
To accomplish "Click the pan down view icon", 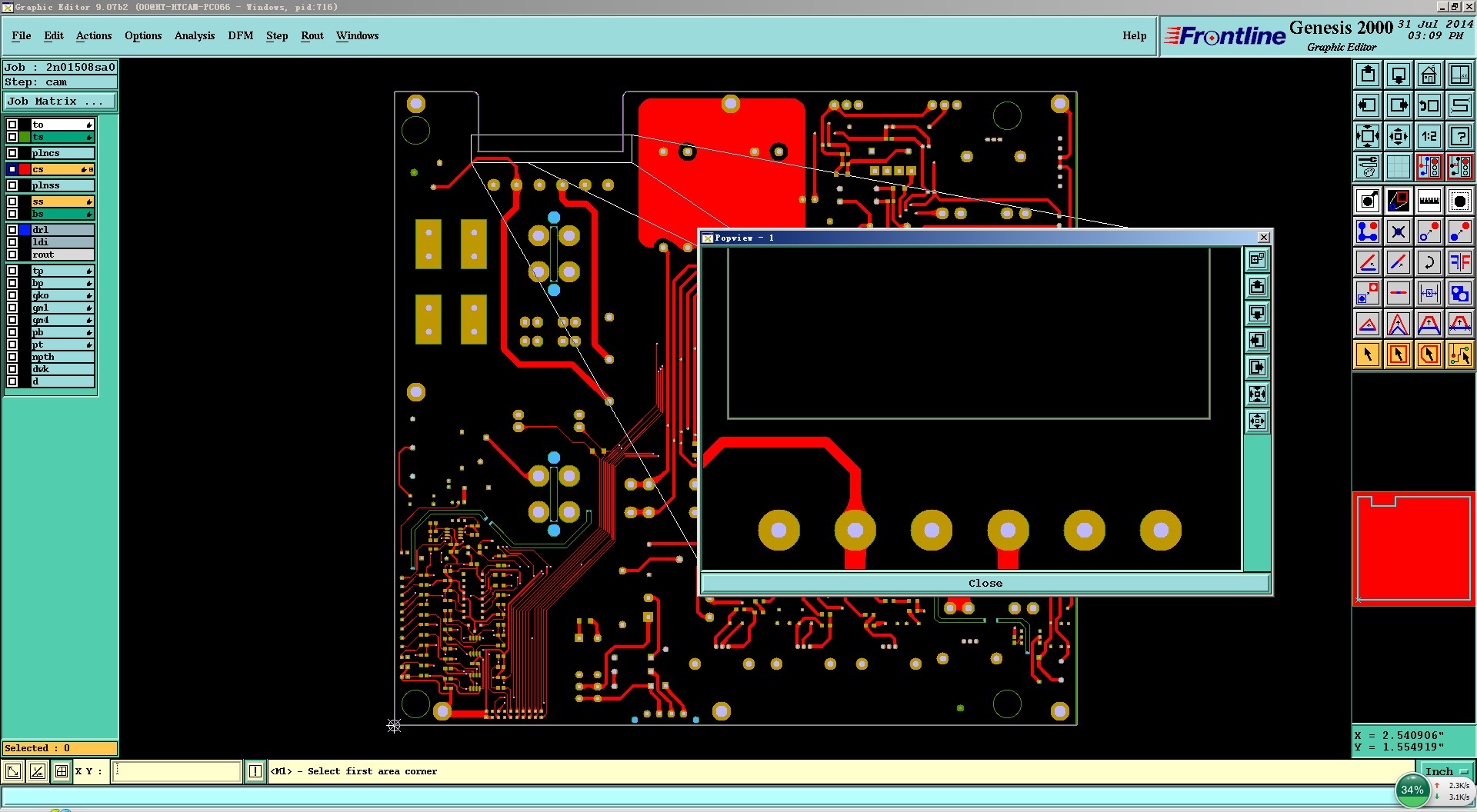I will [x=1399, y=75].
